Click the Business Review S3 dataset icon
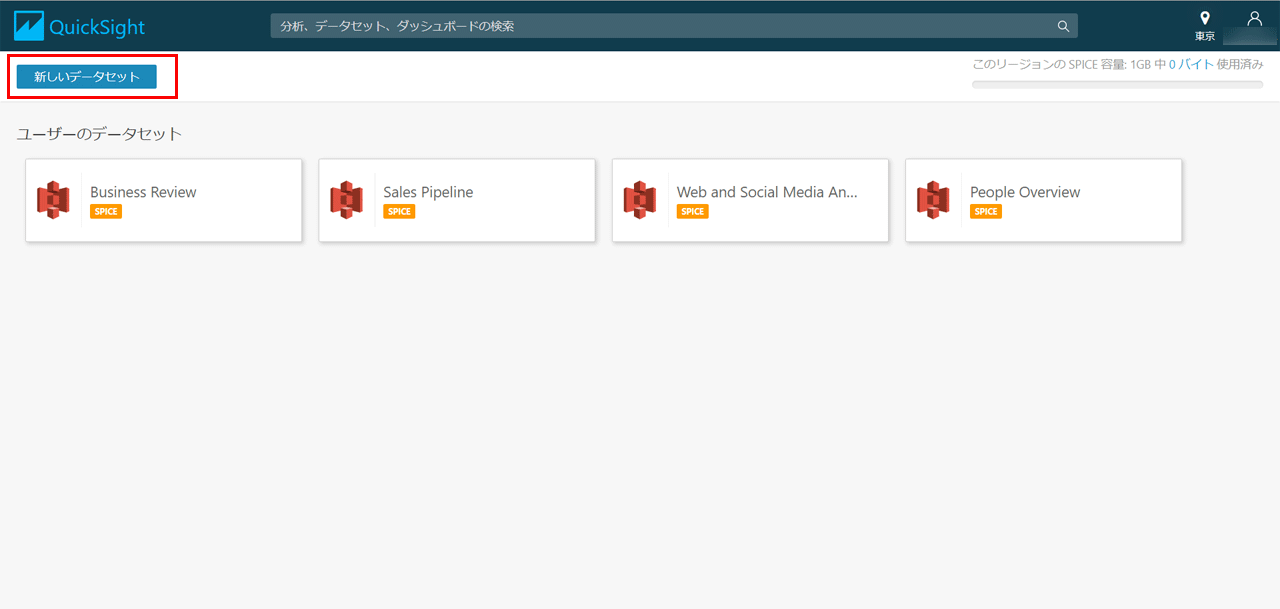The height and width of the screenshot is (609, 1280). coord(53,200)
